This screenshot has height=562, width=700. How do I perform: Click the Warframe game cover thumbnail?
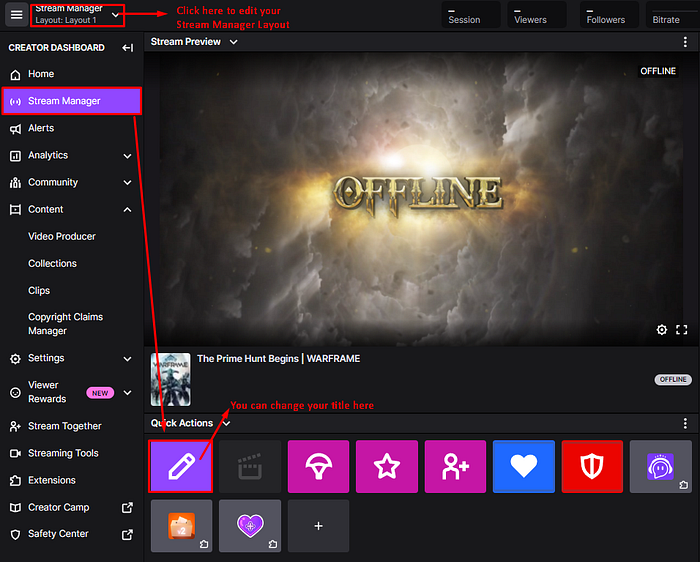pyautogui.click(x=171, y=379)
